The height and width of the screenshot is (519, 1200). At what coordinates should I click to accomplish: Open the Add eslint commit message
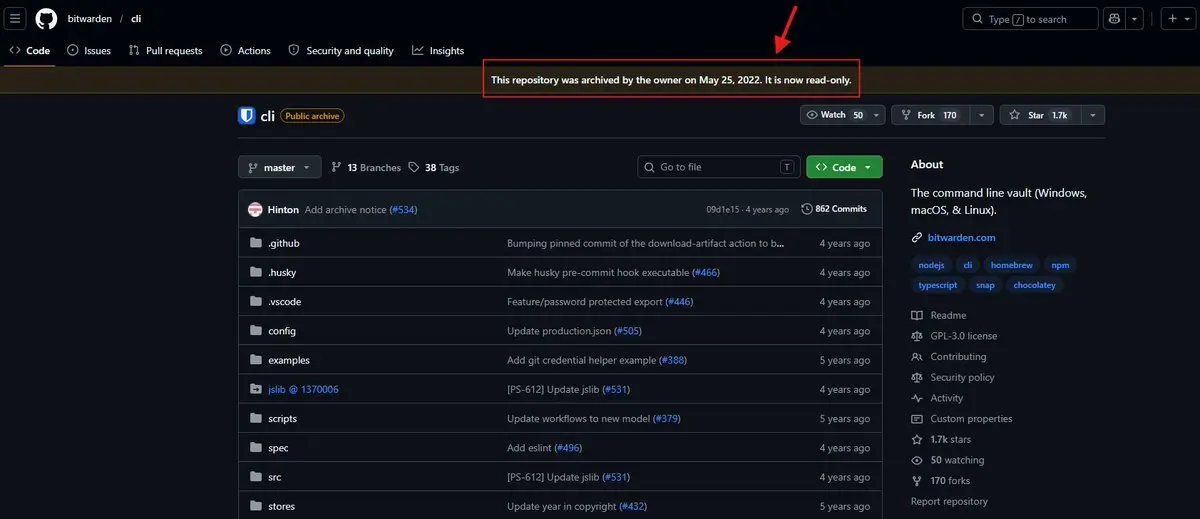pos(530,448)
